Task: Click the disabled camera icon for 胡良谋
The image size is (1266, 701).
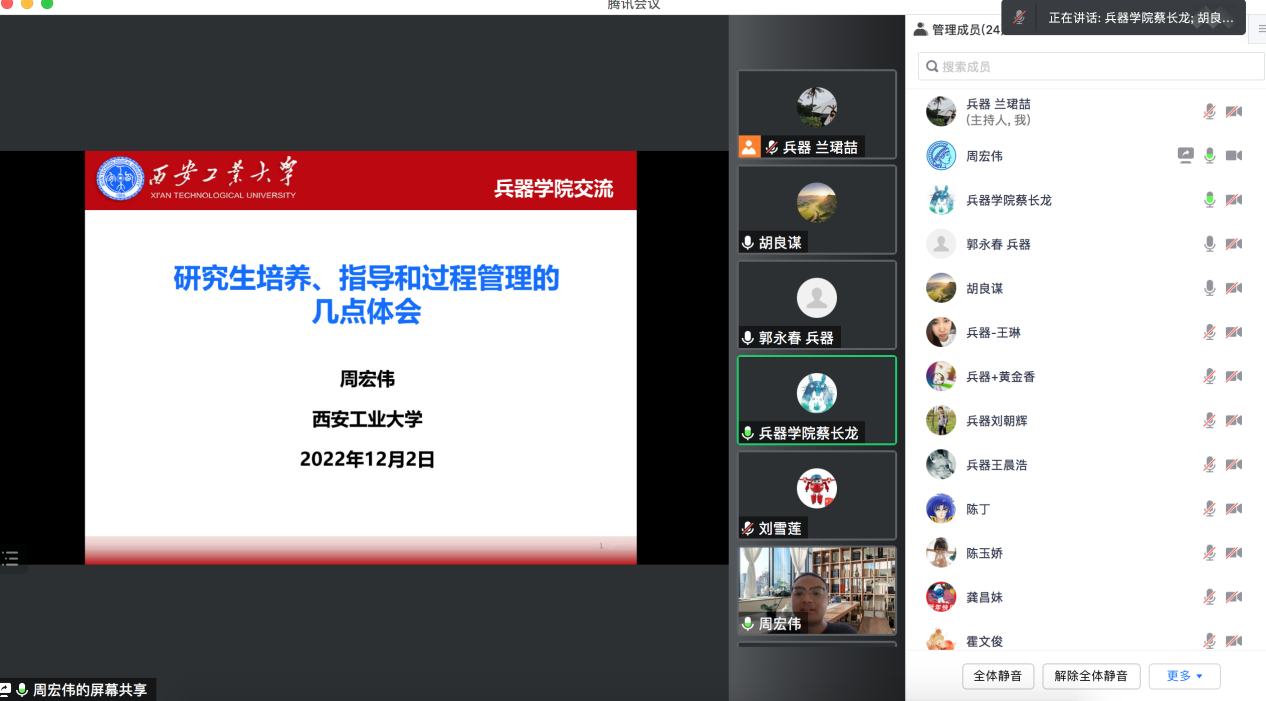Action: tap(1234, 288)
